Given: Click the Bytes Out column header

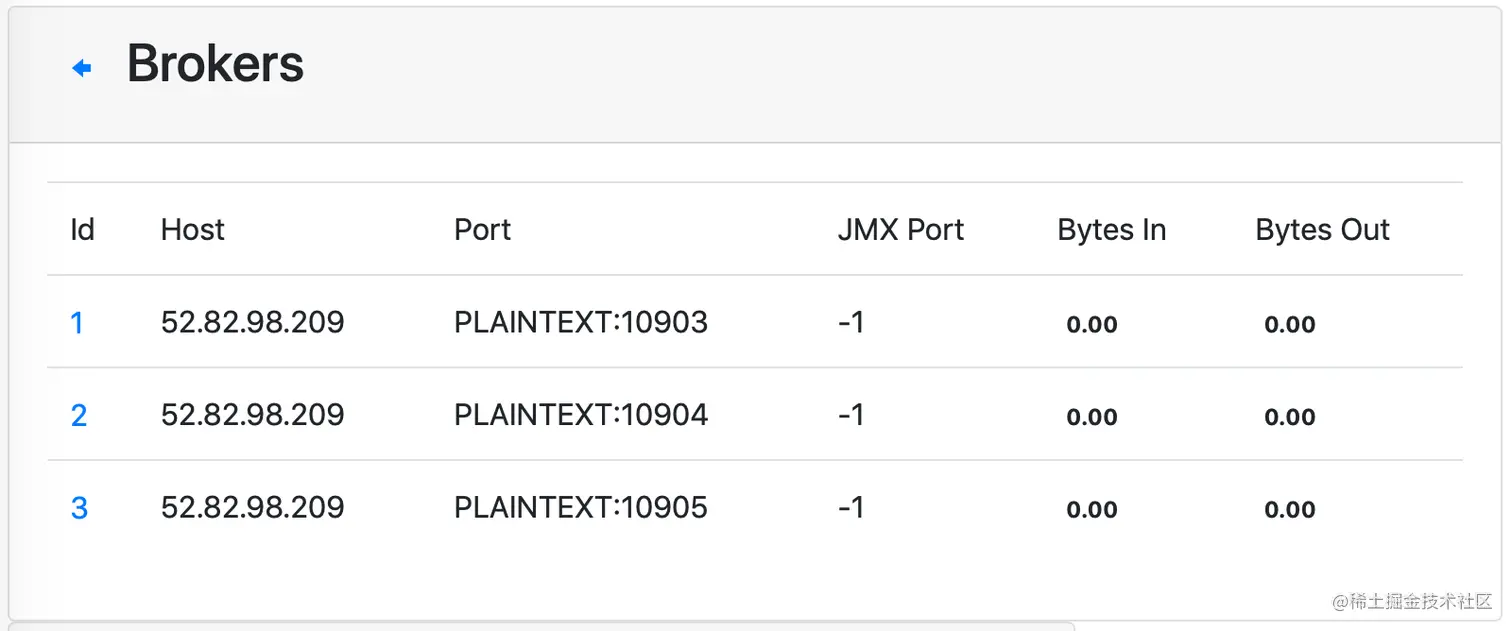Looking at the screenshot, I should pyautogui.click(x=1322, y=230).
